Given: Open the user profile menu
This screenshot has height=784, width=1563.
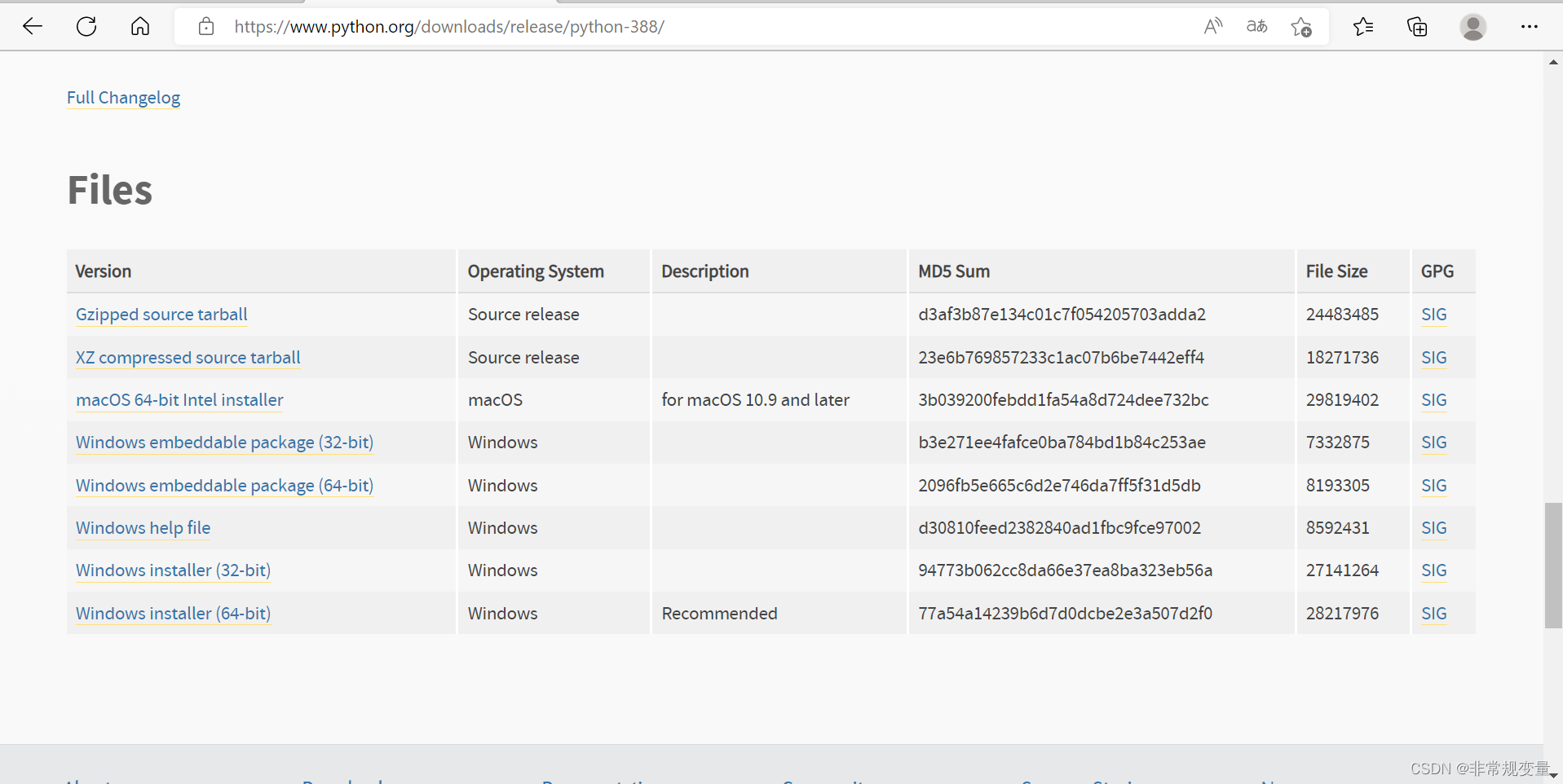Looking at the screenshot, I should [x=1472, y=27].
